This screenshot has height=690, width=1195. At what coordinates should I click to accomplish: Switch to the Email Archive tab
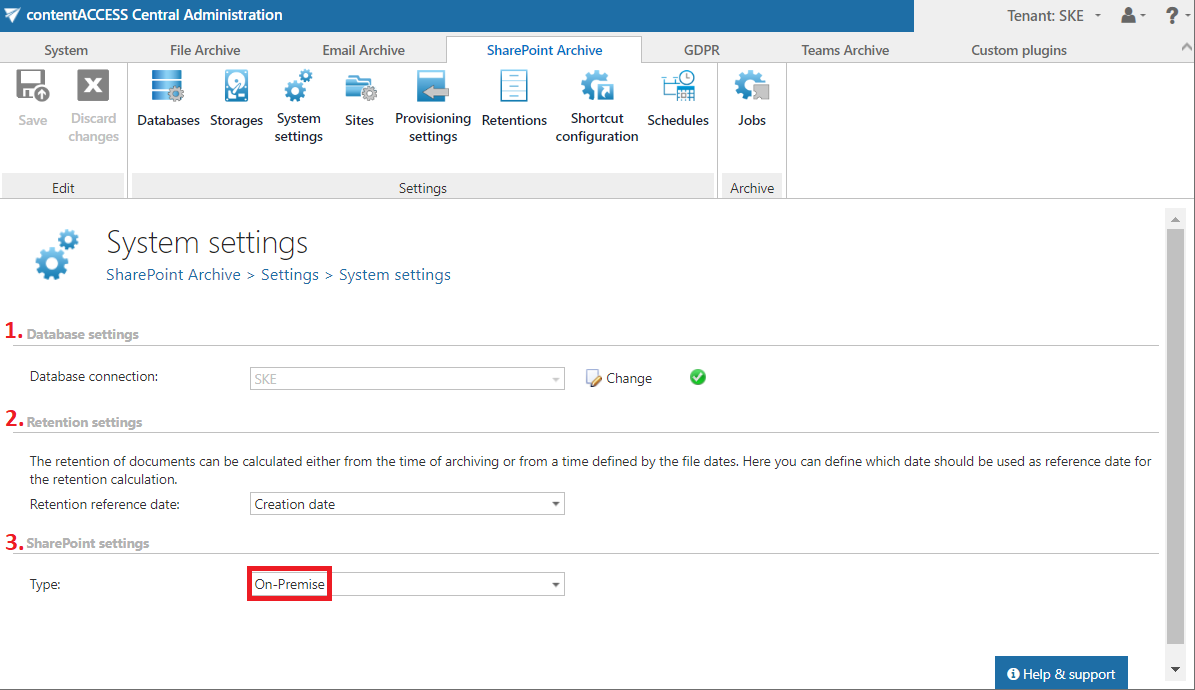coord(363,50)
